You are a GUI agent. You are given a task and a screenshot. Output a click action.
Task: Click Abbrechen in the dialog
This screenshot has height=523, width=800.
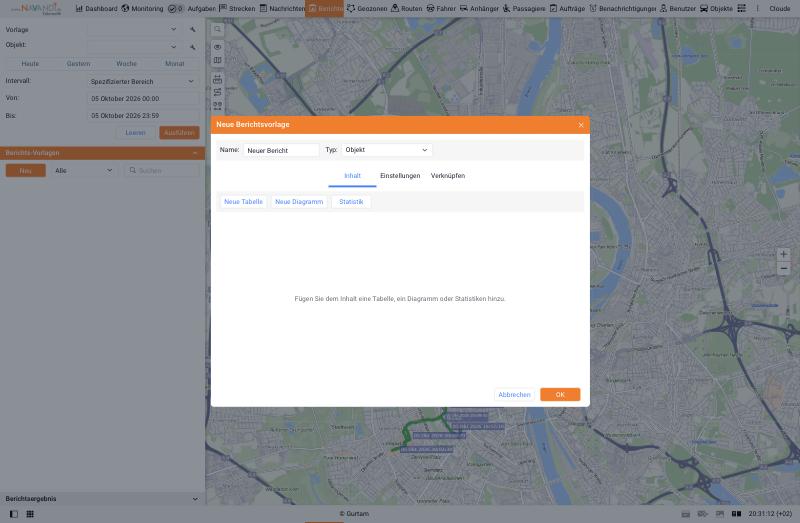click(514, 394)
